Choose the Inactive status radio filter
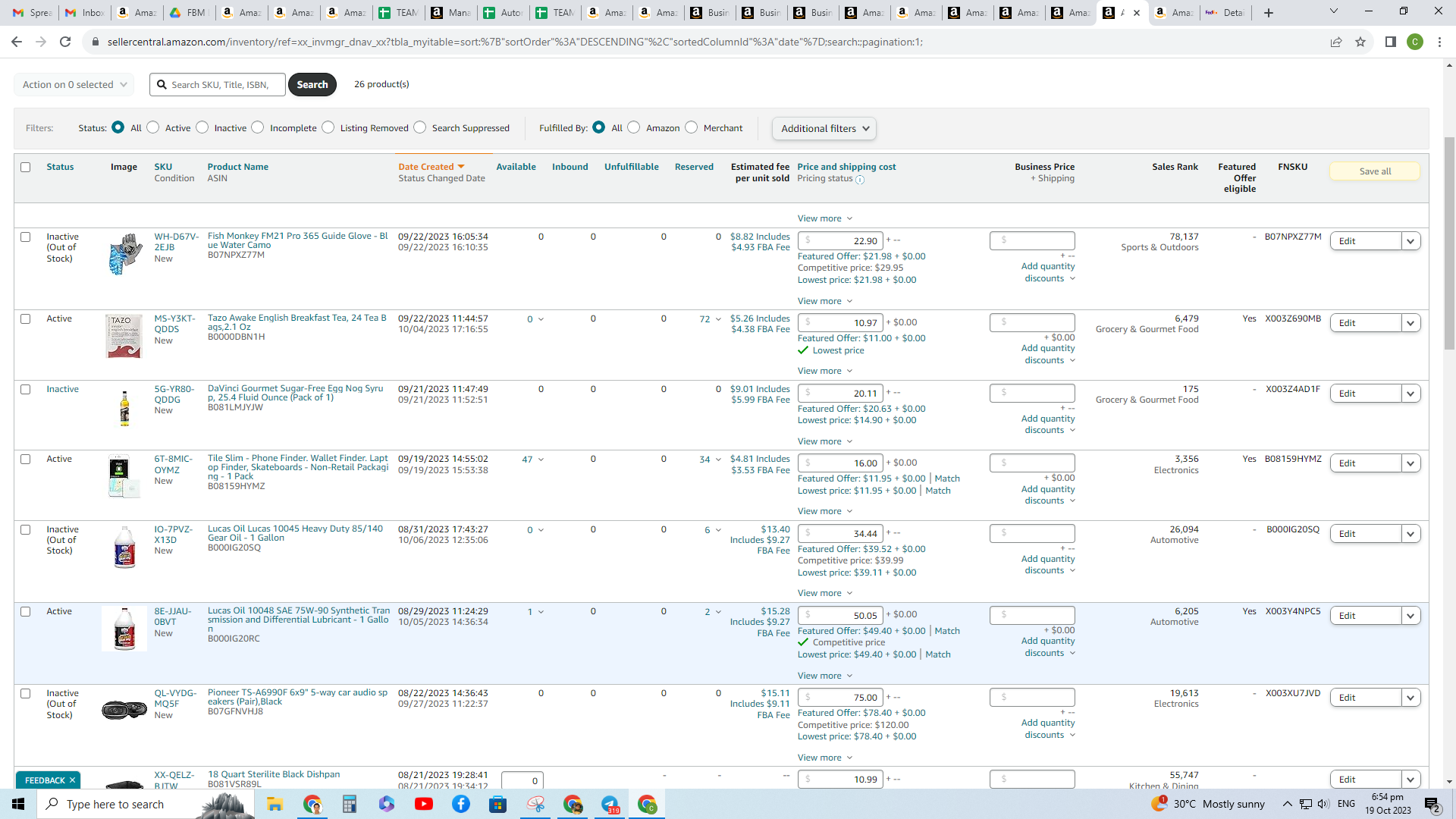Viewport: 1456px width, 819px height. click(x=202, y=127)
